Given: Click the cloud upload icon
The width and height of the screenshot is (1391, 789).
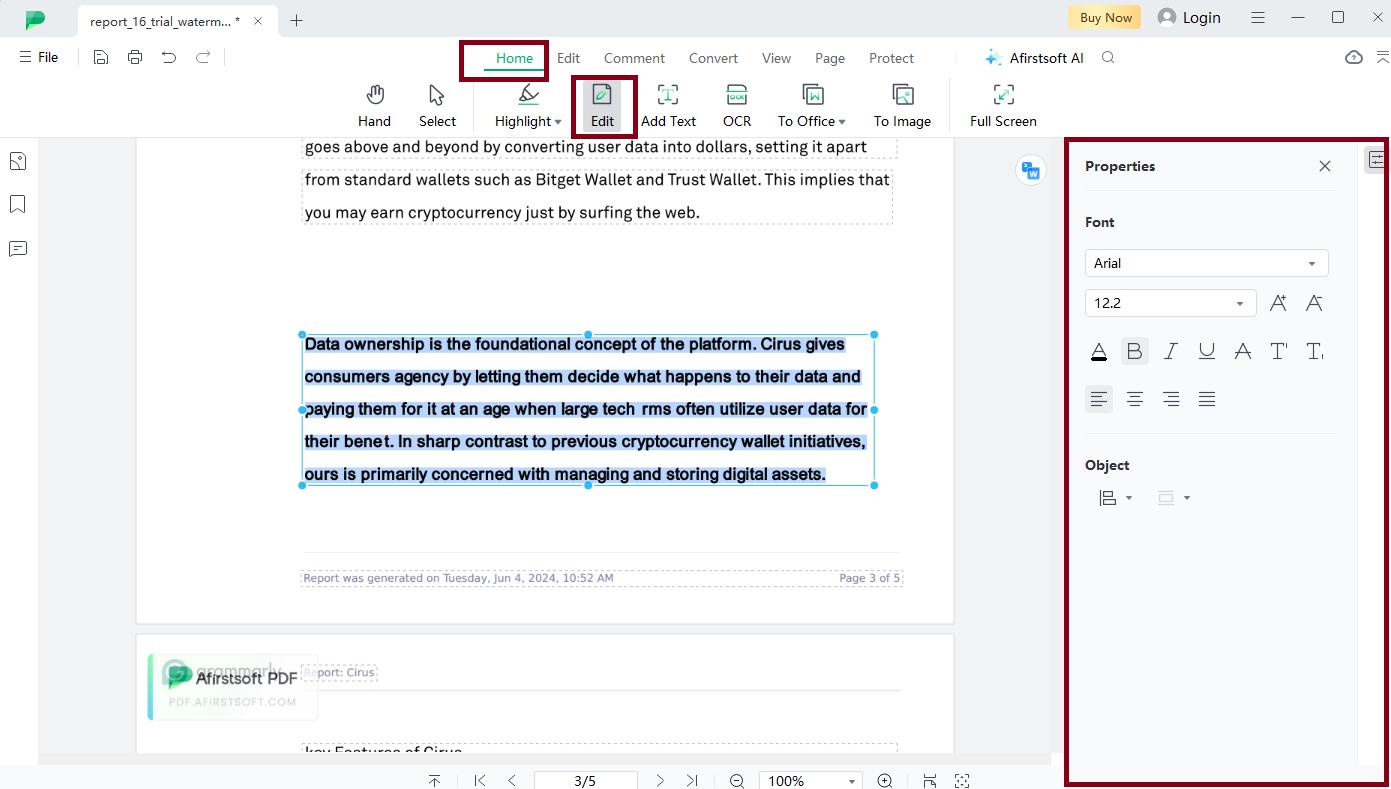Looking at the screenshot, I should (x=1354, y=57).
